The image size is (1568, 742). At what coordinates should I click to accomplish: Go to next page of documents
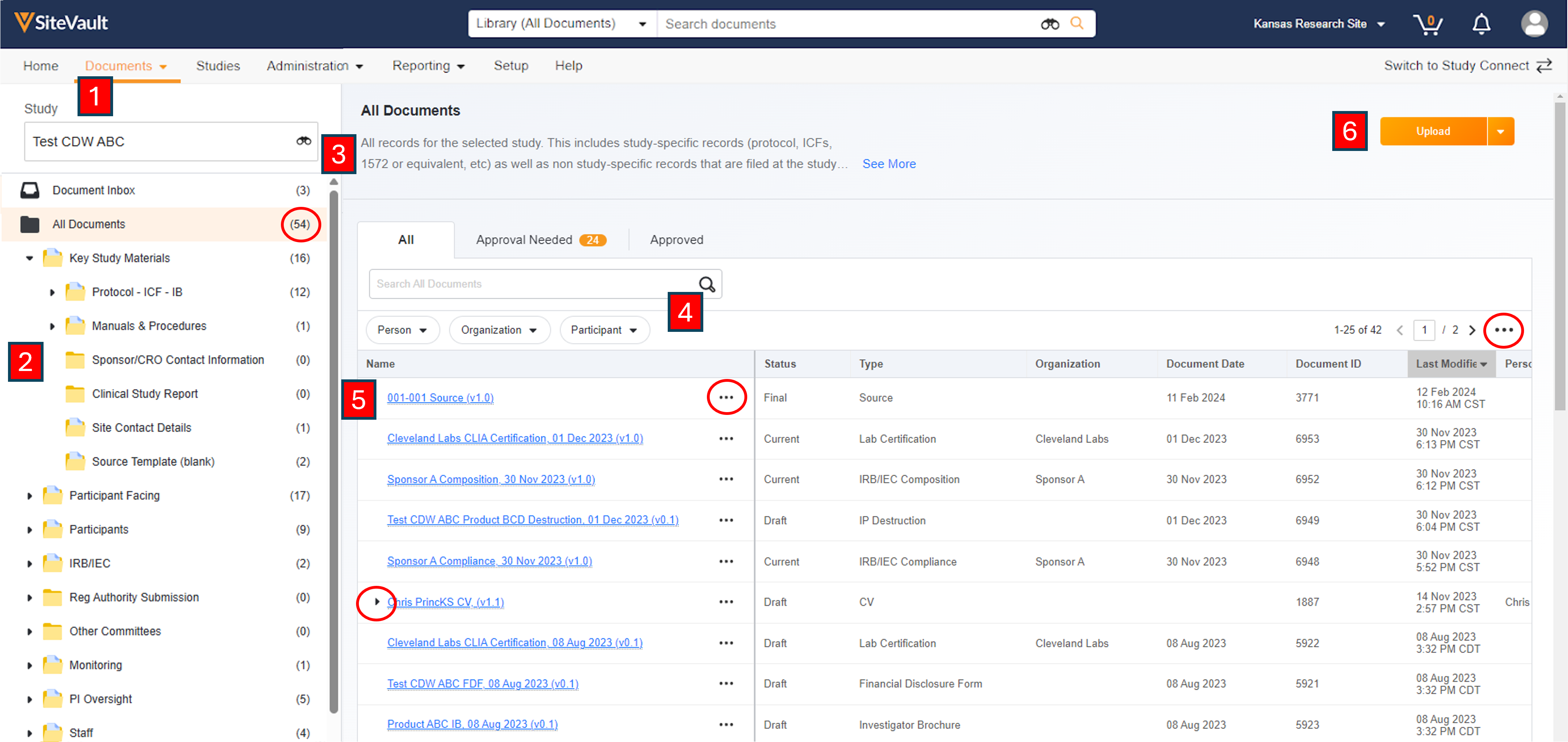pyautogui.click(x=1472, y=330)
